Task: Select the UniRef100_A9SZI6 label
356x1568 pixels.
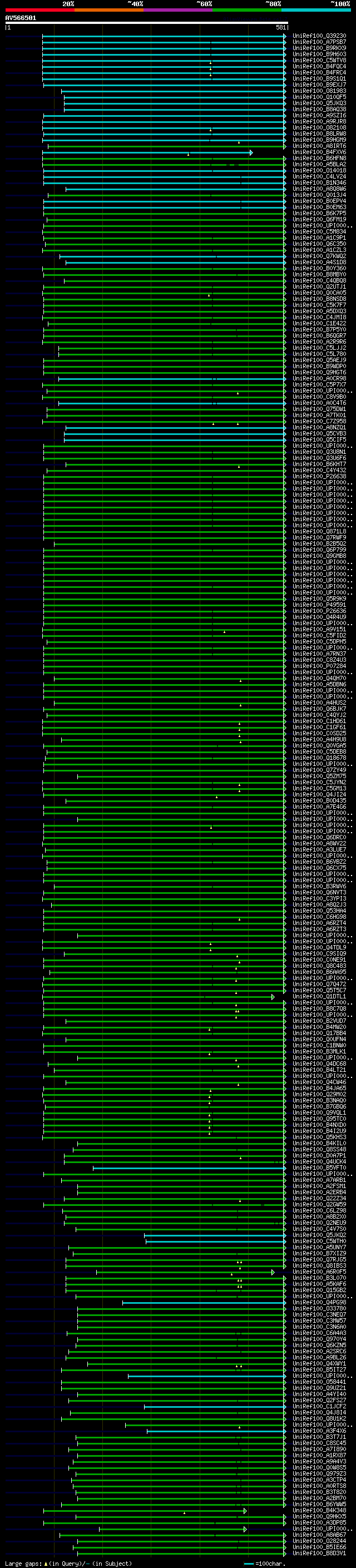Action: [x=319, y=116]
